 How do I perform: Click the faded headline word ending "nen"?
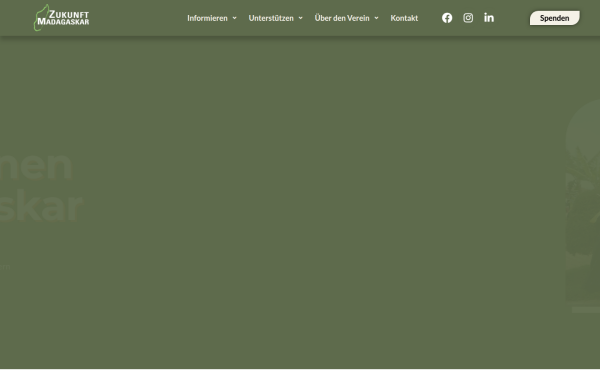(x=36, y=167)
